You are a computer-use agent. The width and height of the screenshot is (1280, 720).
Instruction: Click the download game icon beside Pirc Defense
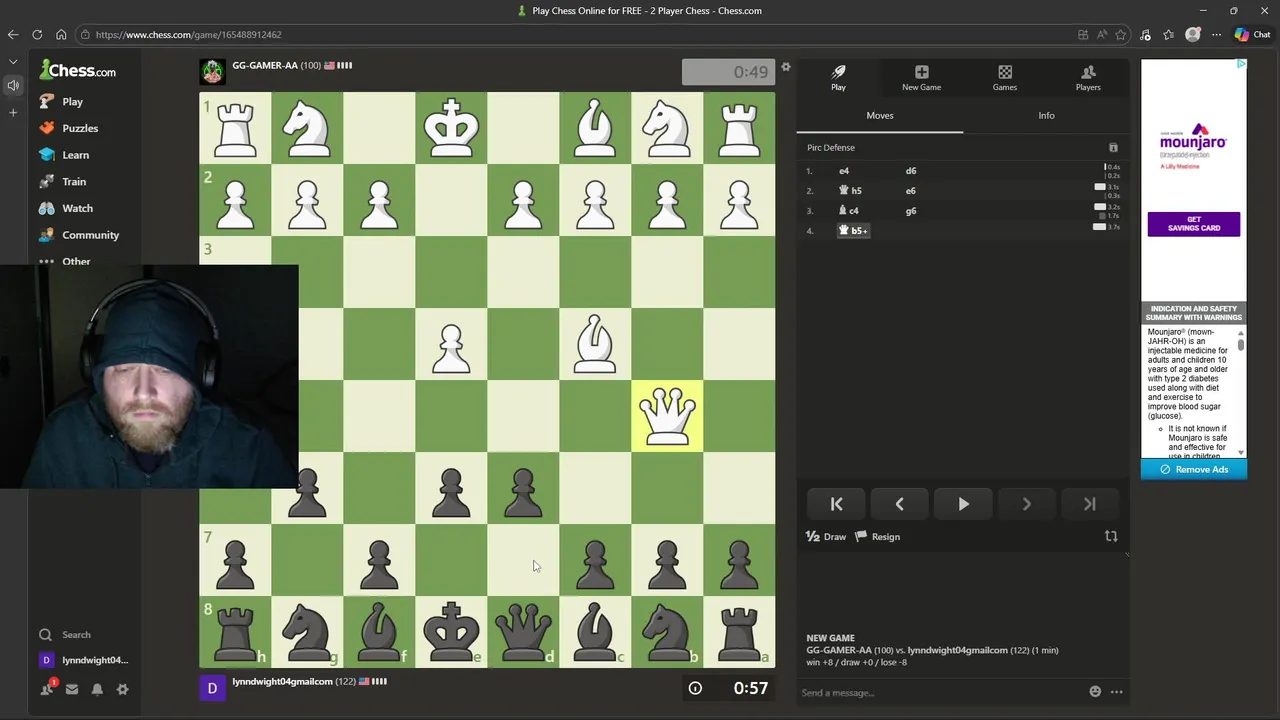coord(1113,148)
